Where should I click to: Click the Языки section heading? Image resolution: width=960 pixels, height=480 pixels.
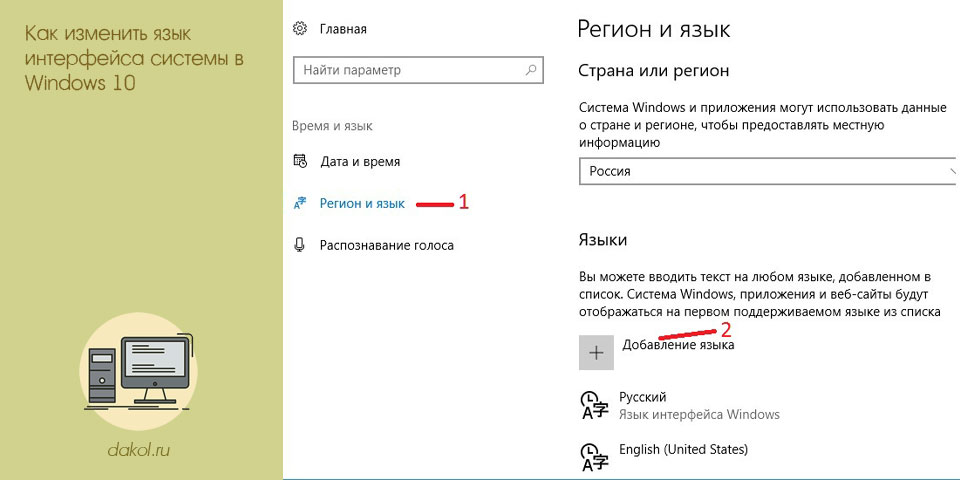602,240
